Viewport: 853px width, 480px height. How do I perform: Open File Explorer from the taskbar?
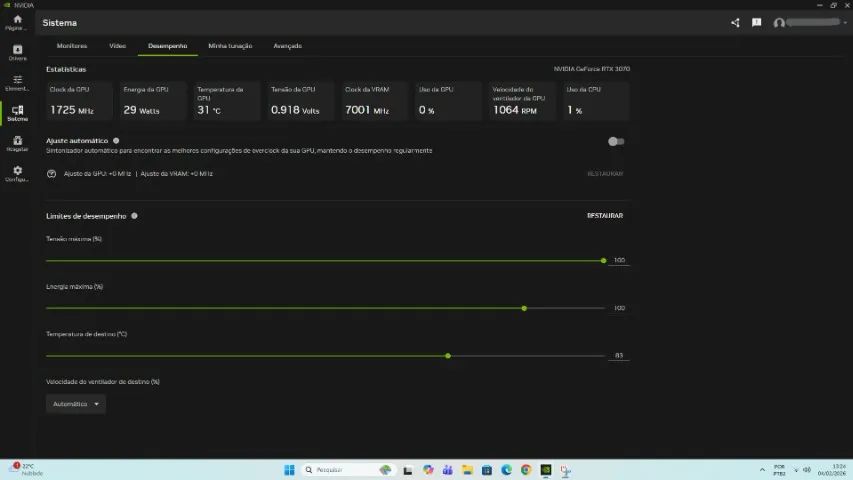(x=467, y=470)
